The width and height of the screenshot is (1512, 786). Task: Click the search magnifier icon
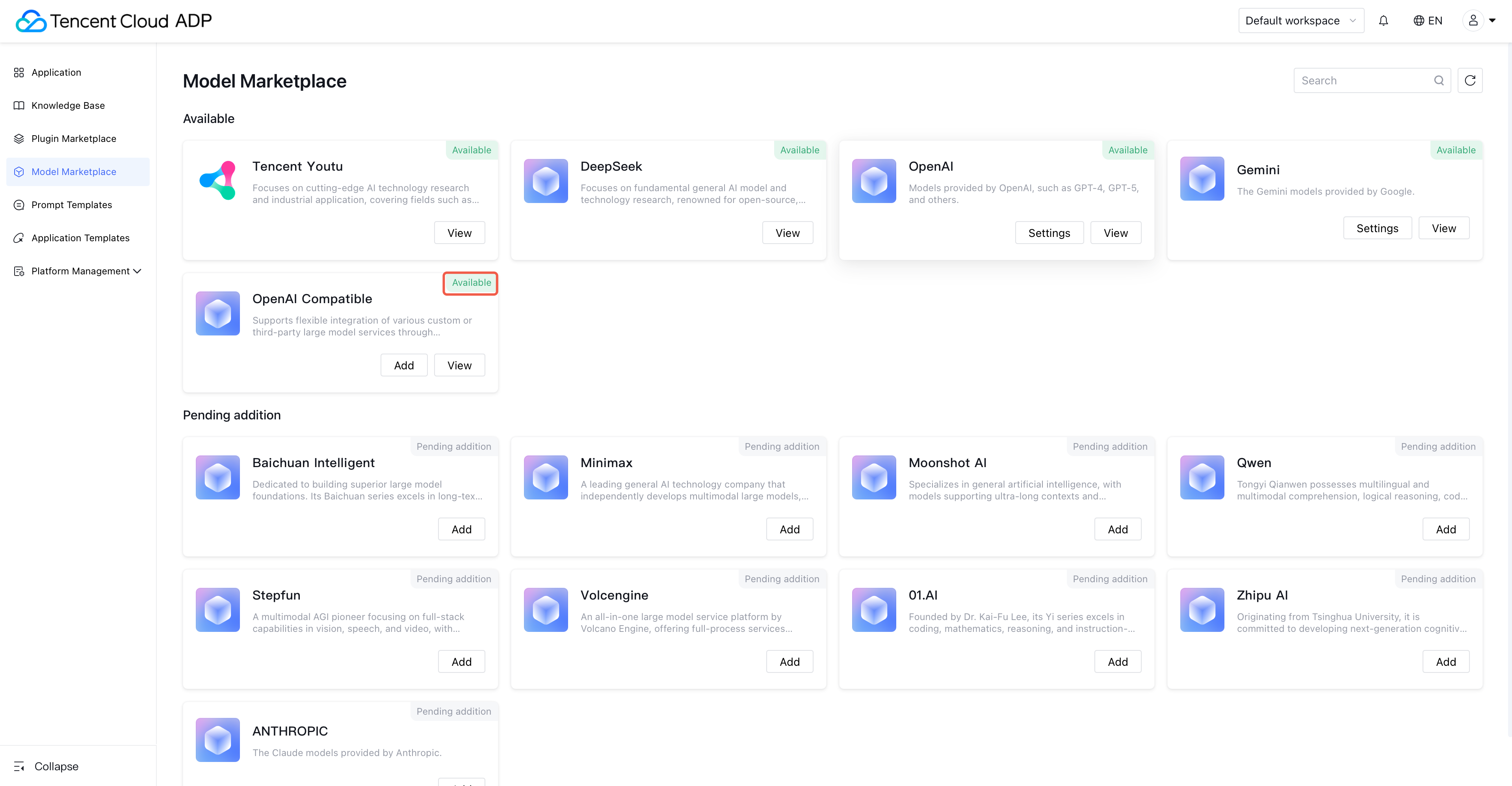(x=1439, y=80)
